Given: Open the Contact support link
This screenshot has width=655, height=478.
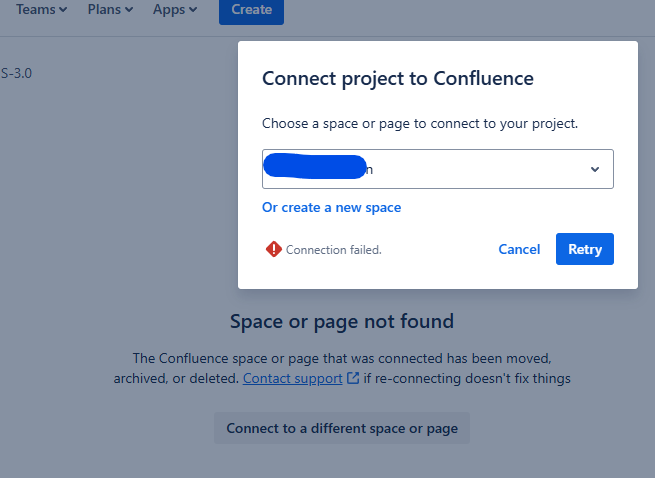Looking at the screenshot, I should click(292, 378).
